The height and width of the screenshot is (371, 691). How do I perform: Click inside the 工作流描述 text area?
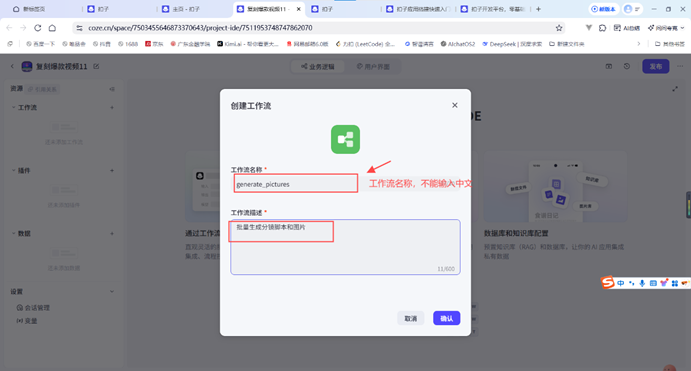tap(345, 247)
